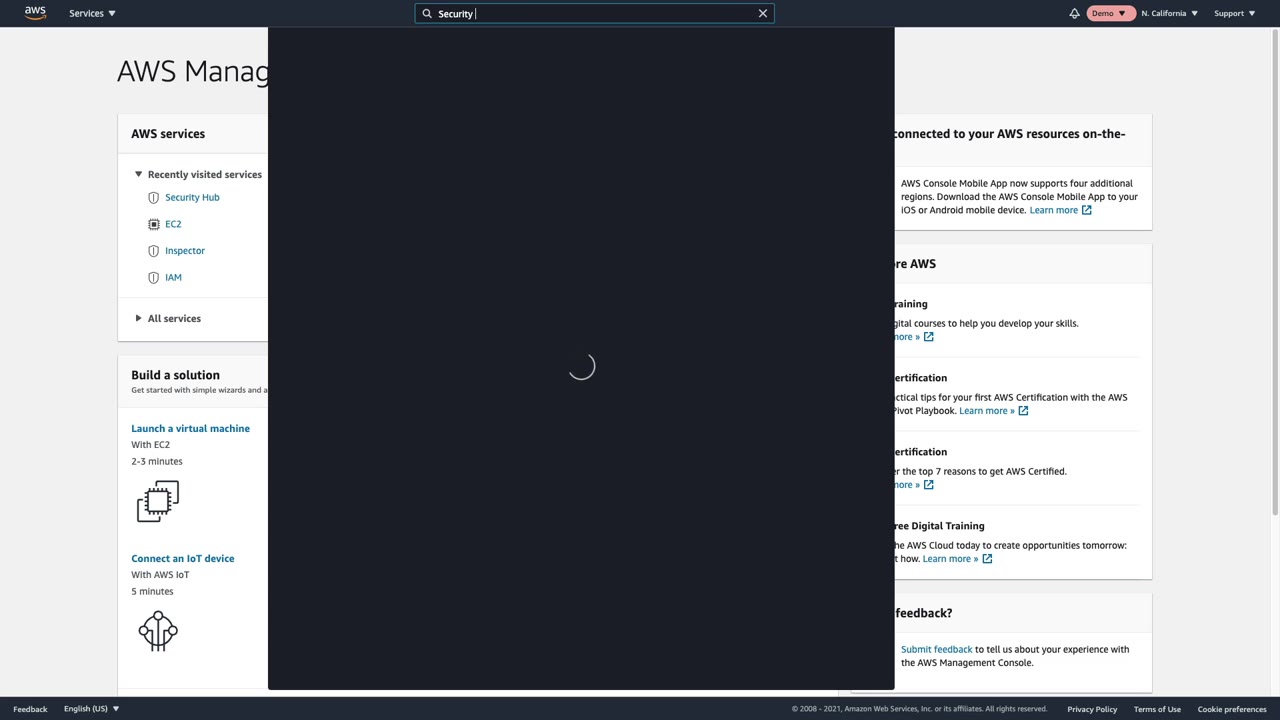The height and width of the screenshot is (720, 1280).
Task: Click external link icon under digital courses text
Action: [929, 337]
